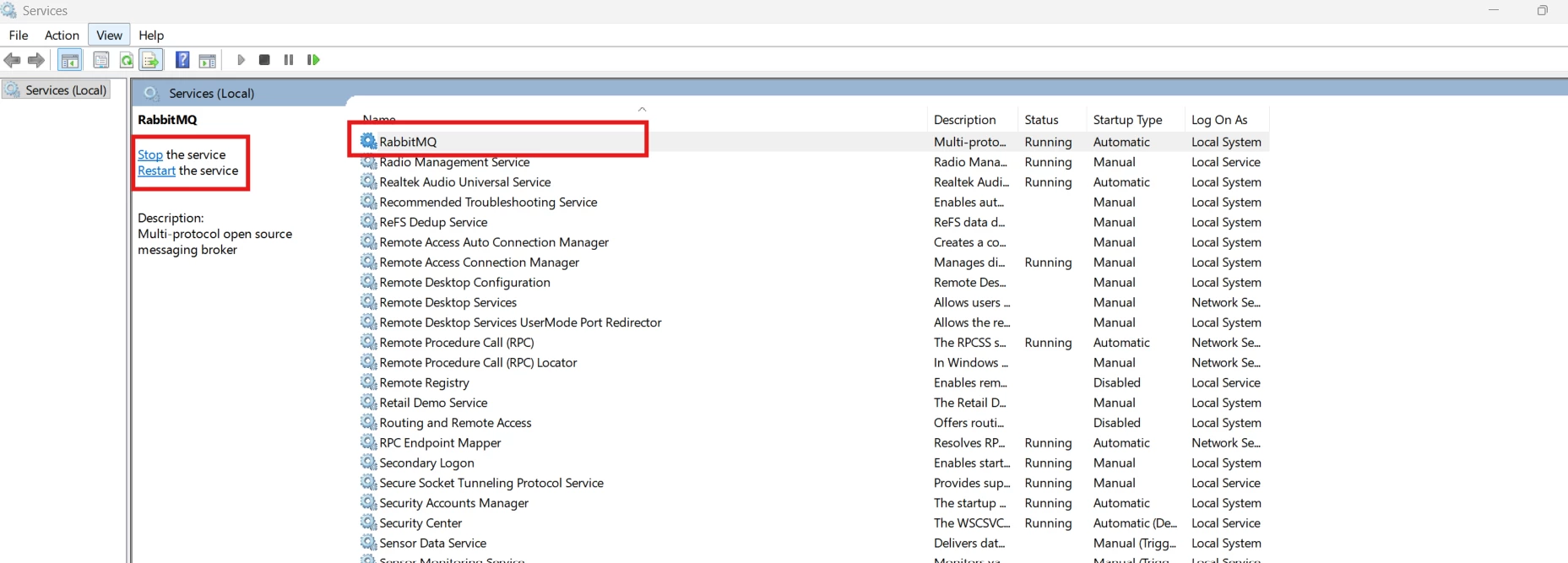Click gear icon of ReFS Dedup Service
The image size is (1568, 563).
tap(369, 222)
